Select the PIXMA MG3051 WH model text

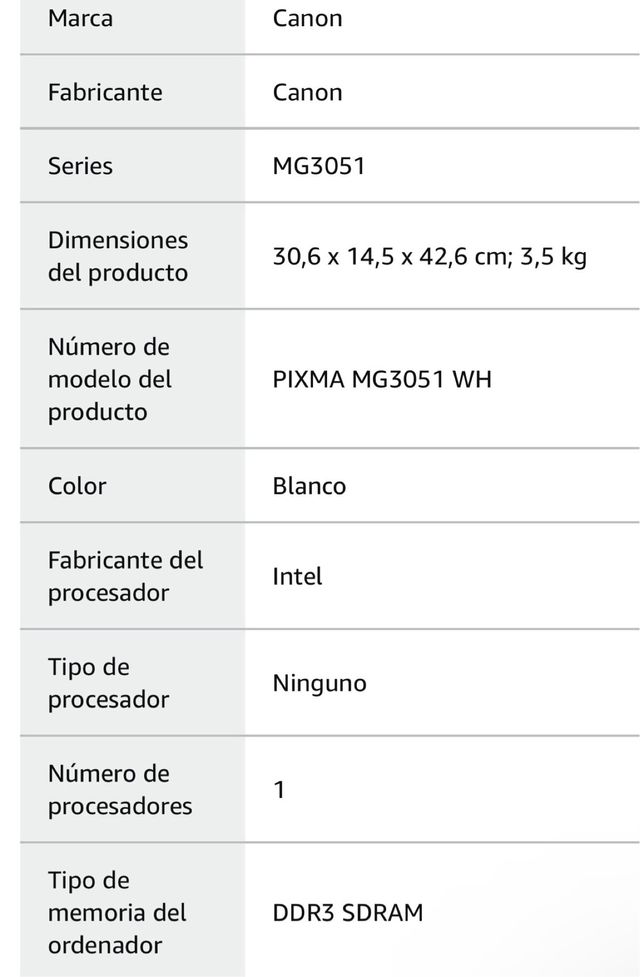(x=382, y=379)
